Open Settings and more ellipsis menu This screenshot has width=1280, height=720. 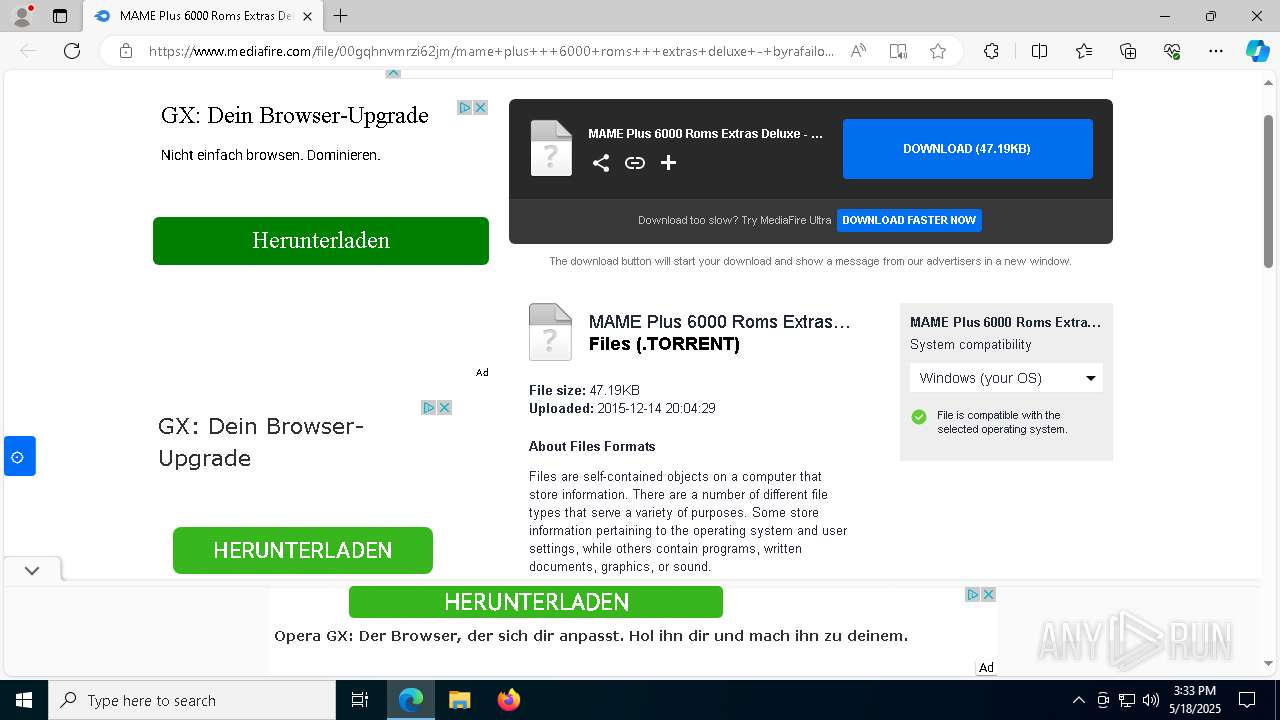coord(1216,51)
